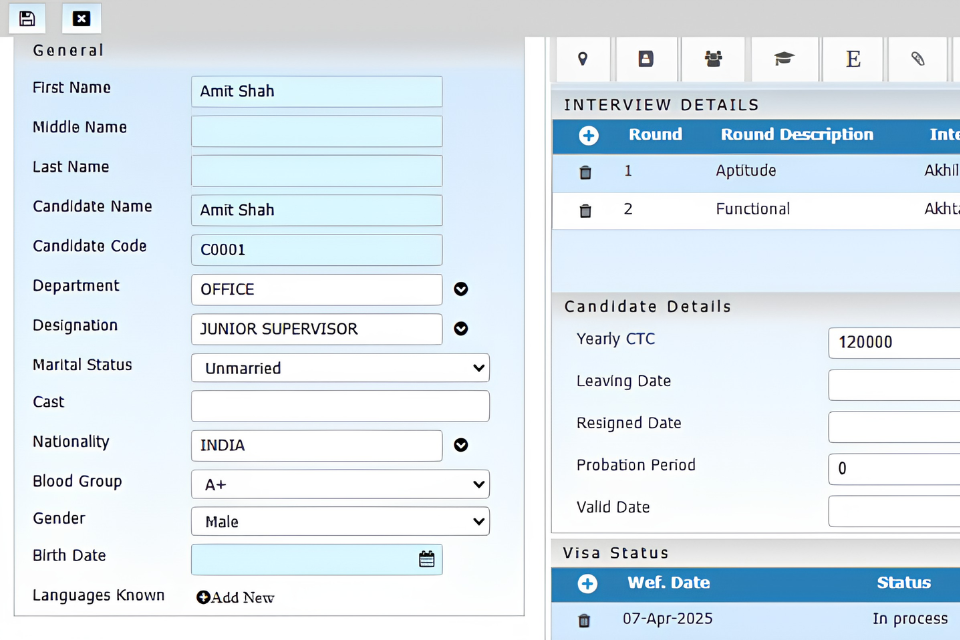
Task: Open the paperclip attachments tab
Action: click(917, 59)
